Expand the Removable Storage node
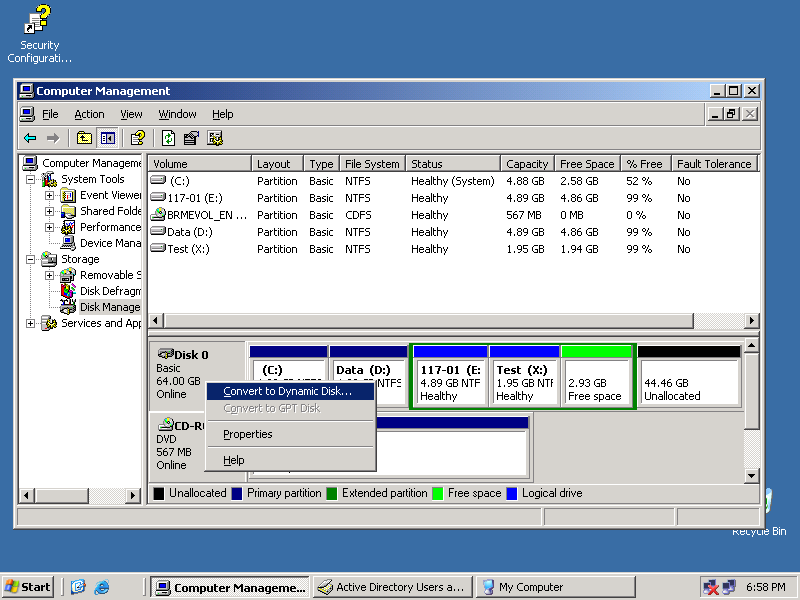Image resolution: width=800 pixels, height=600 pixels. pyautogui.click(x=49, y=275)
